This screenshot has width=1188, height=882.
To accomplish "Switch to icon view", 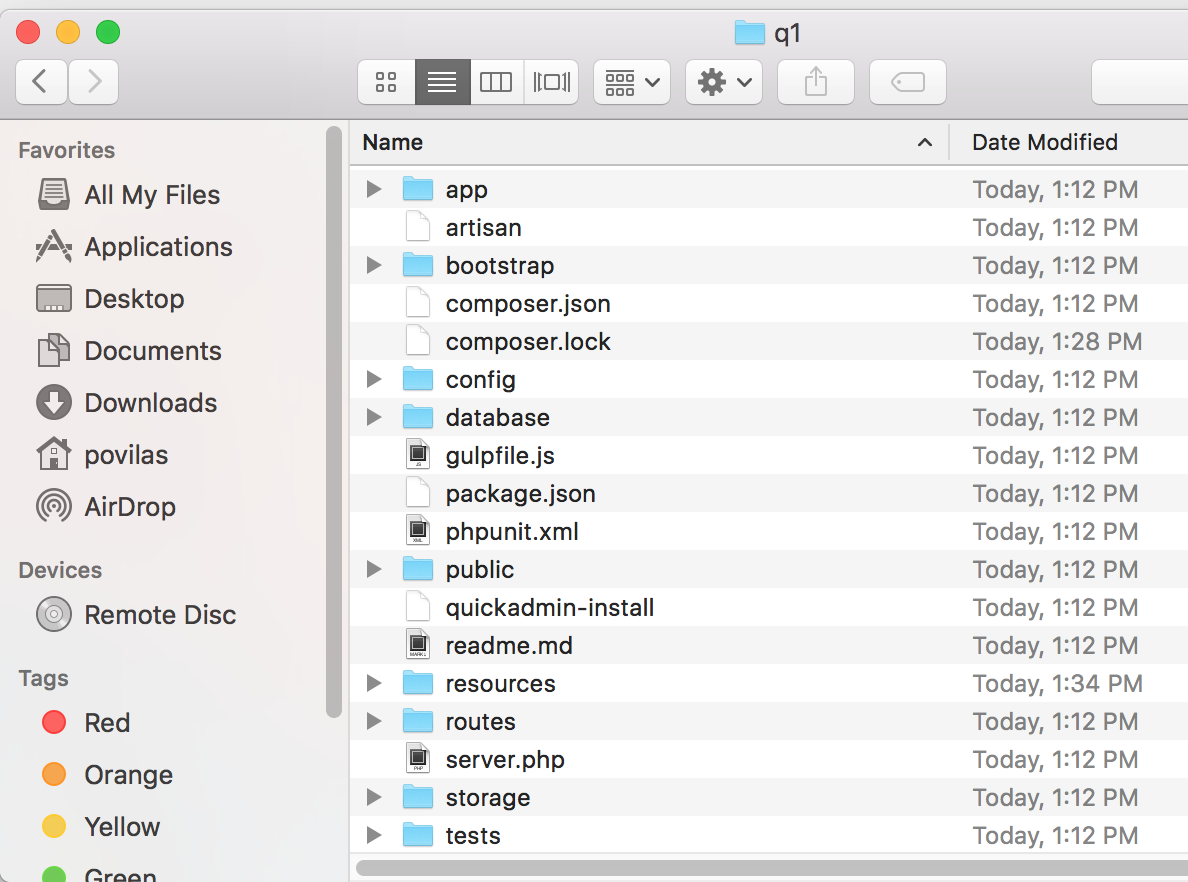I will click(387, 82).
